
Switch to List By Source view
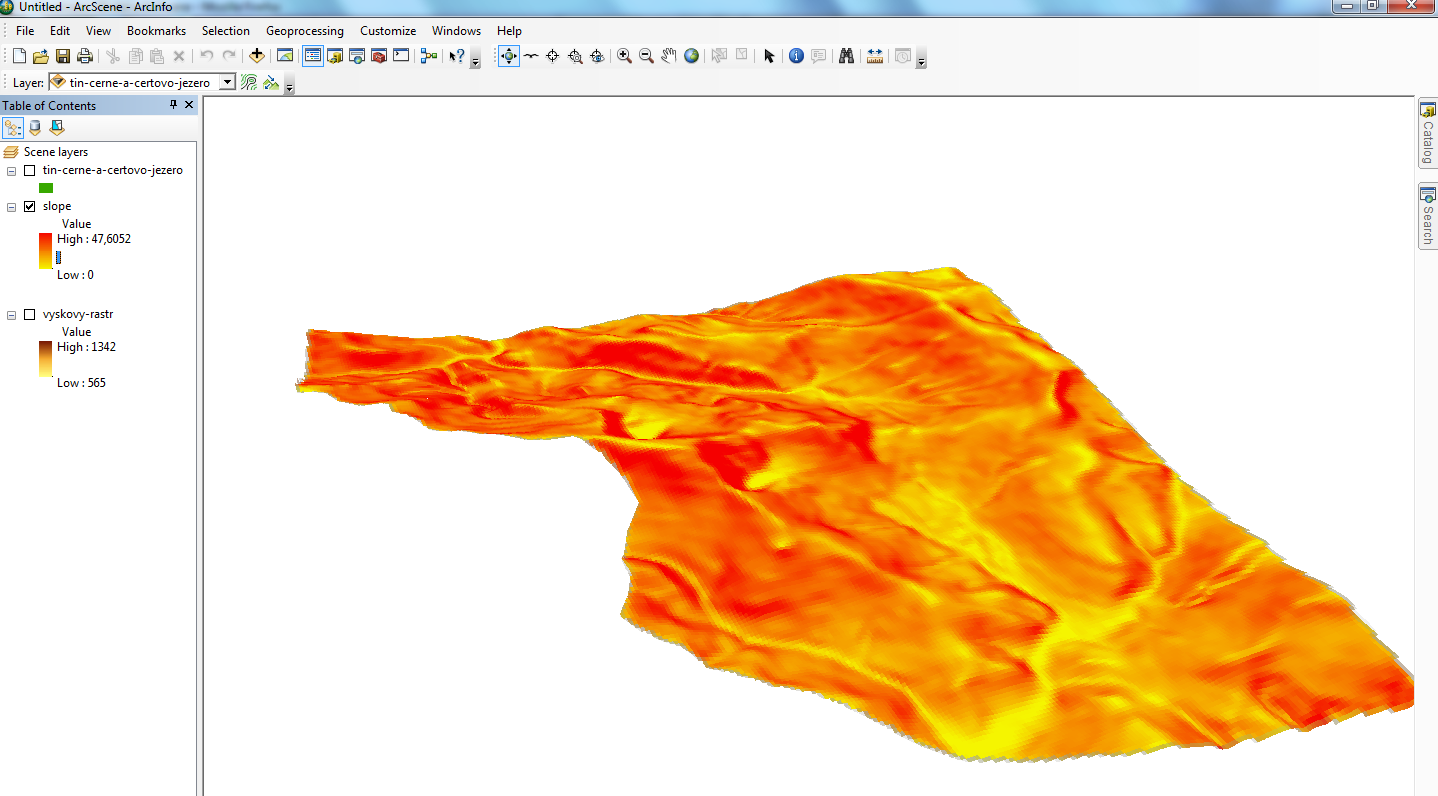pos(35,127)
